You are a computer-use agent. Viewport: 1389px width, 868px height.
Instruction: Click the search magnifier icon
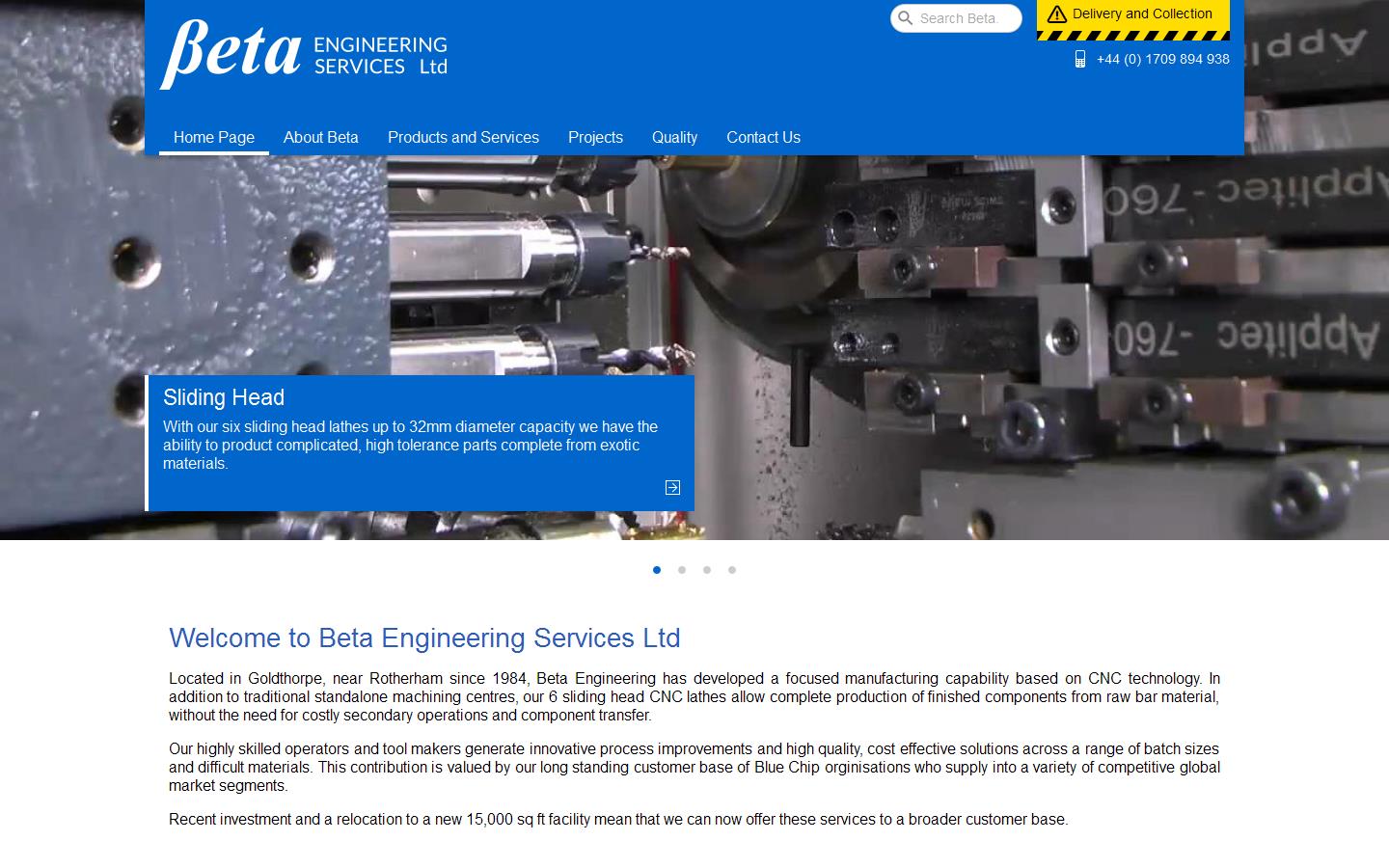(x=905, y=17)
